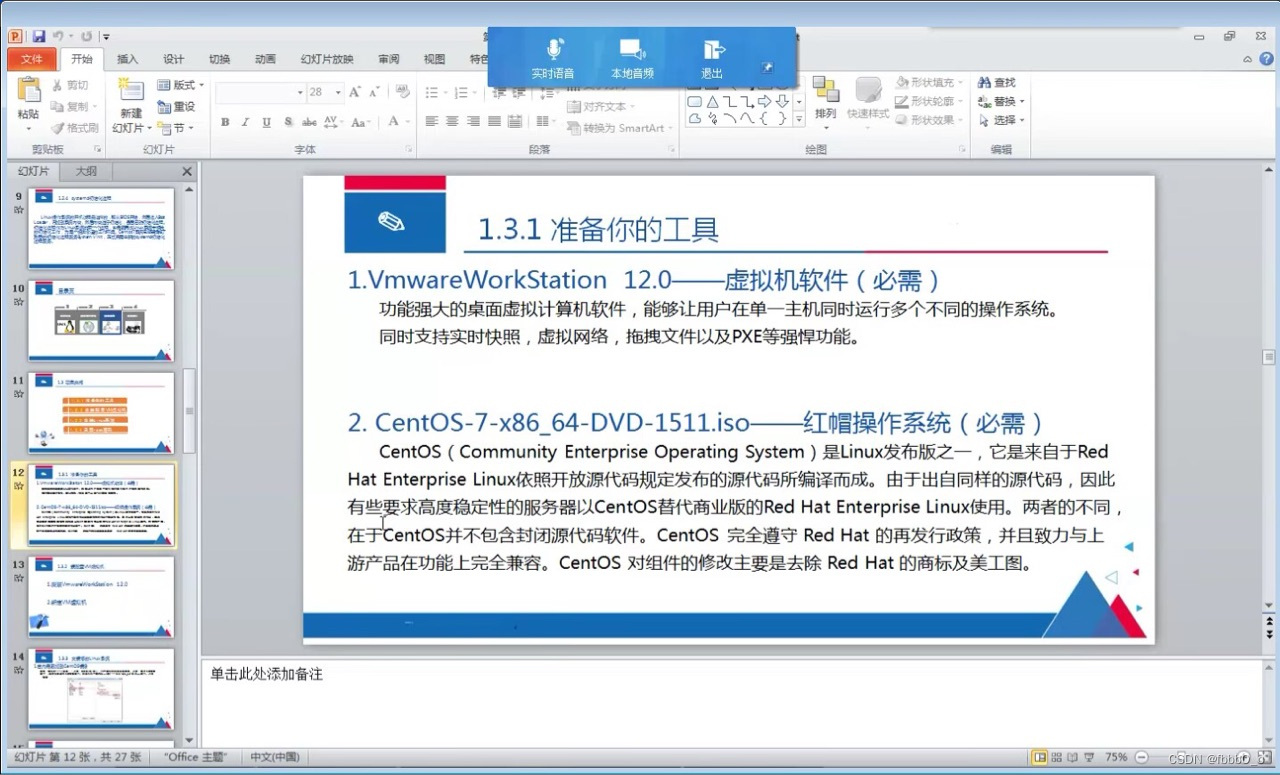The width and height of the screenshot is (1280, 775).
Task: Open the Font dialog launcher
Action: 409,150
